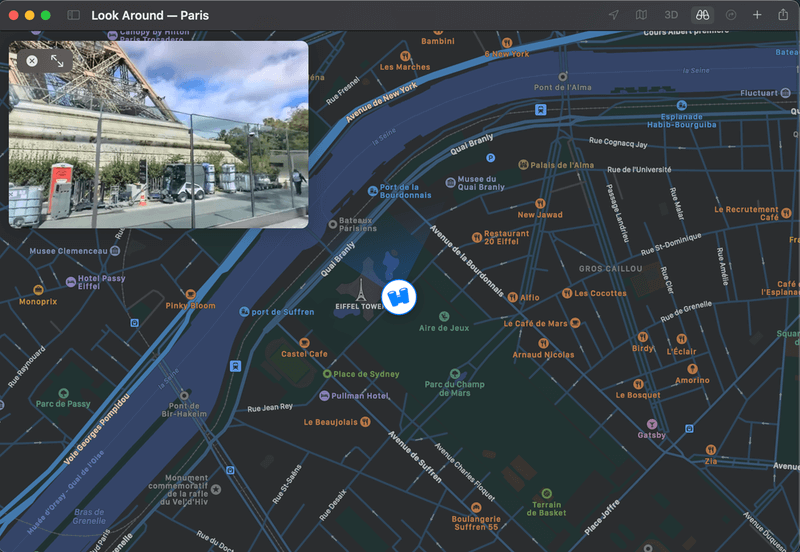800x552 pixels.
Task: Toggle the sidebar panel
Action: pos(73,15)
